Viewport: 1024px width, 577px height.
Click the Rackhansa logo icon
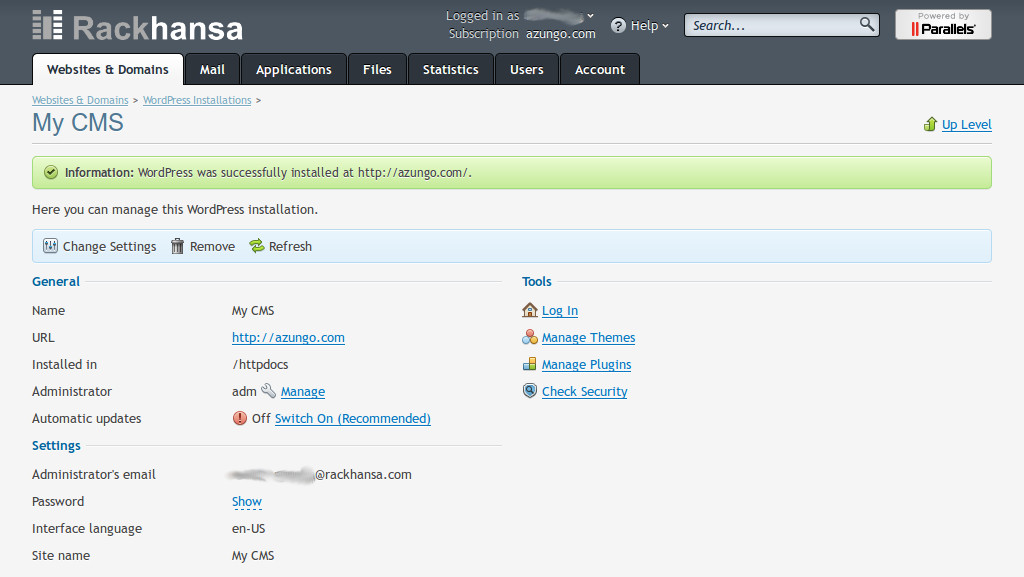click(47, 25)
